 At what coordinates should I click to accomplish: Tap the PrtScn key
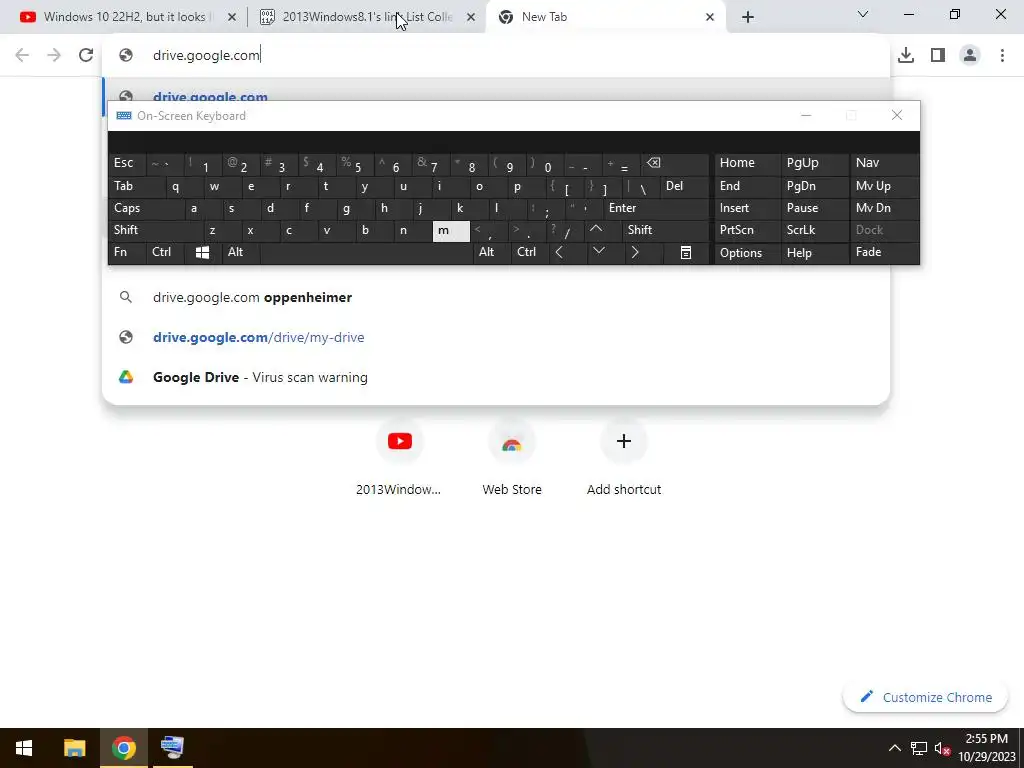click(748, 230)
